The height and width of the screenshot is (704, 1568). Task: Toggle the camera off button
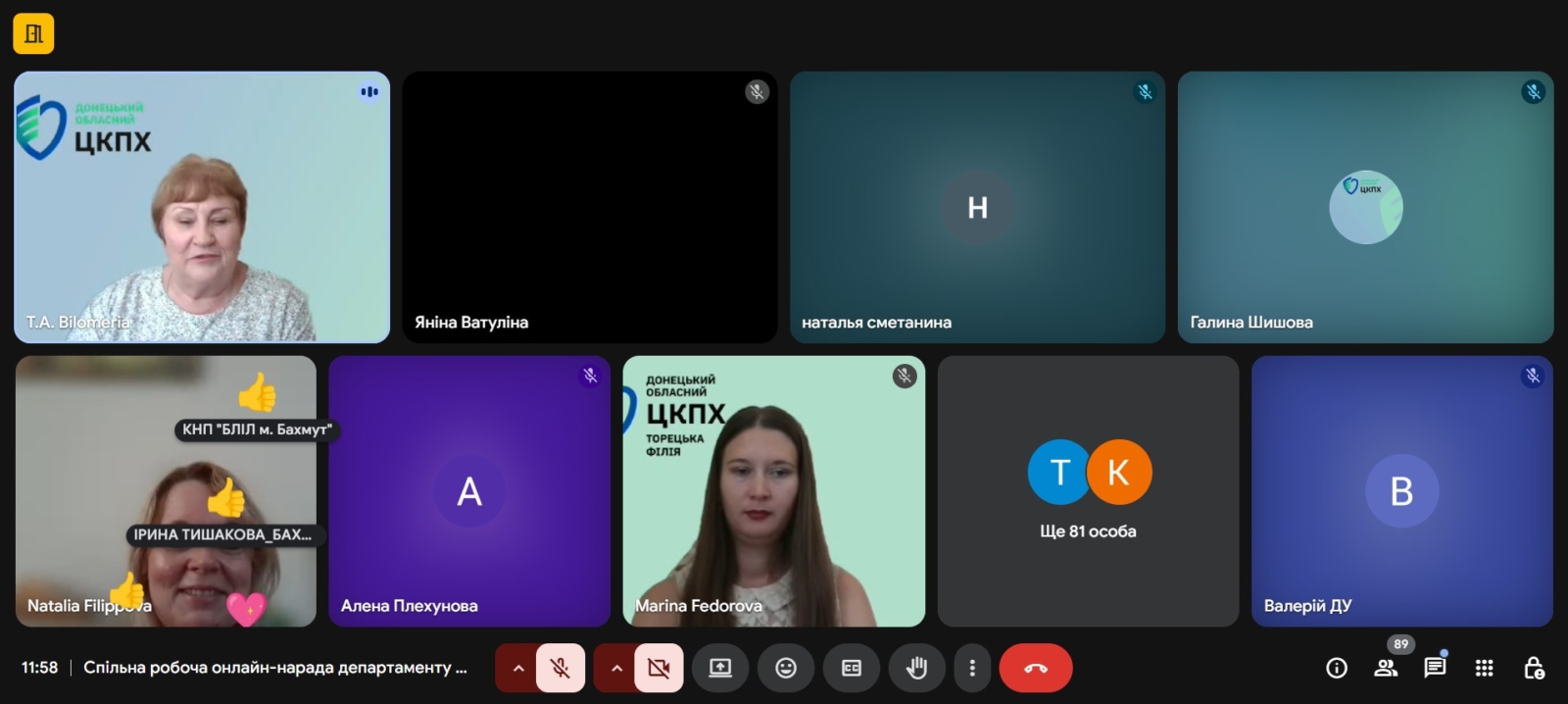(x=659, y=668)
